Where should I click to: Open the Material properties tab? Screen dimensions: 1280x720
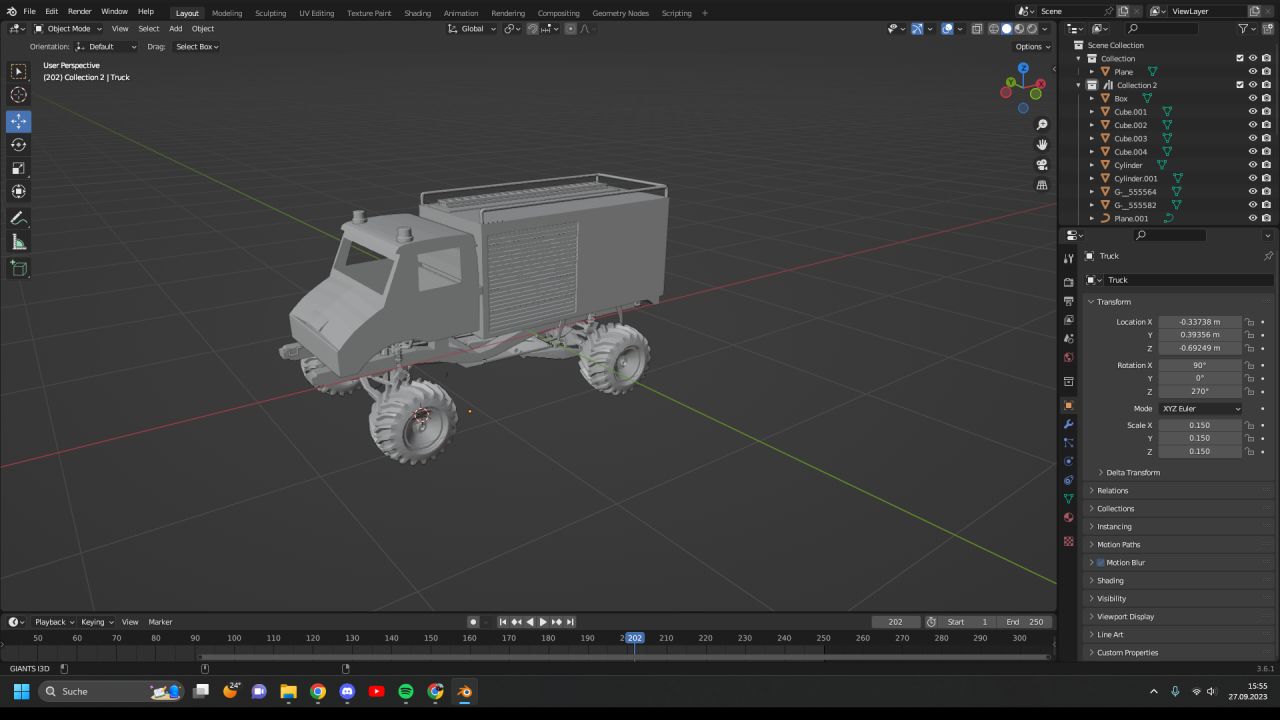coord(1068,517)
